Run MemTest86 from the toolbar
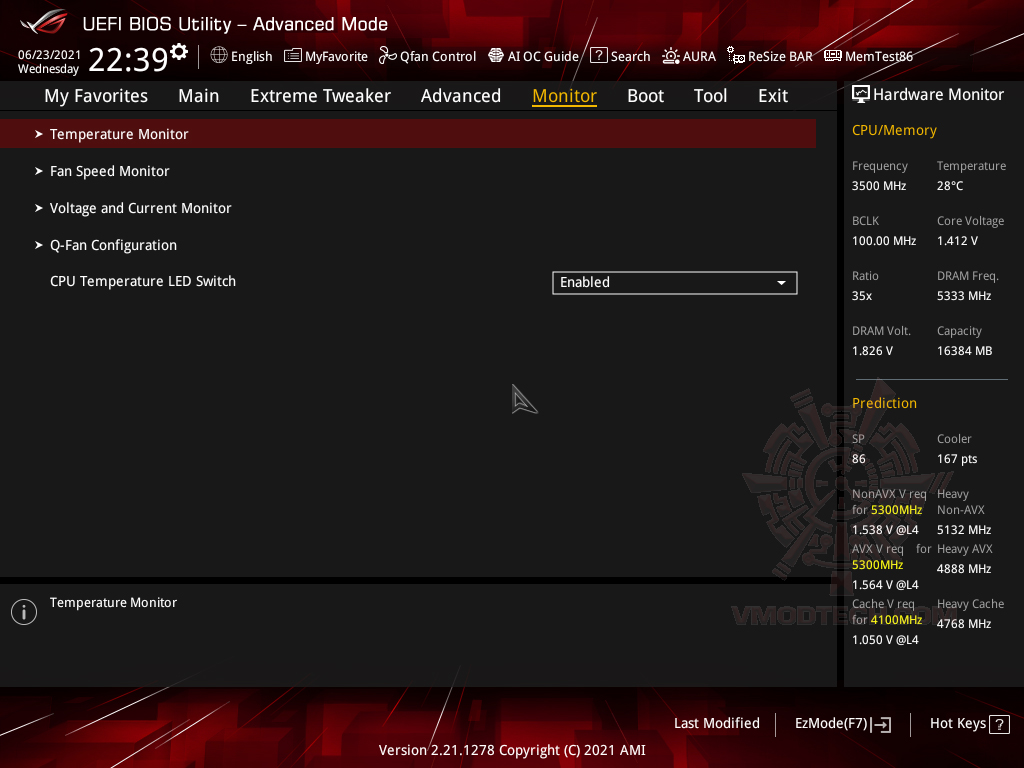Screen dimensions: 1024x768 click(868, 56)
